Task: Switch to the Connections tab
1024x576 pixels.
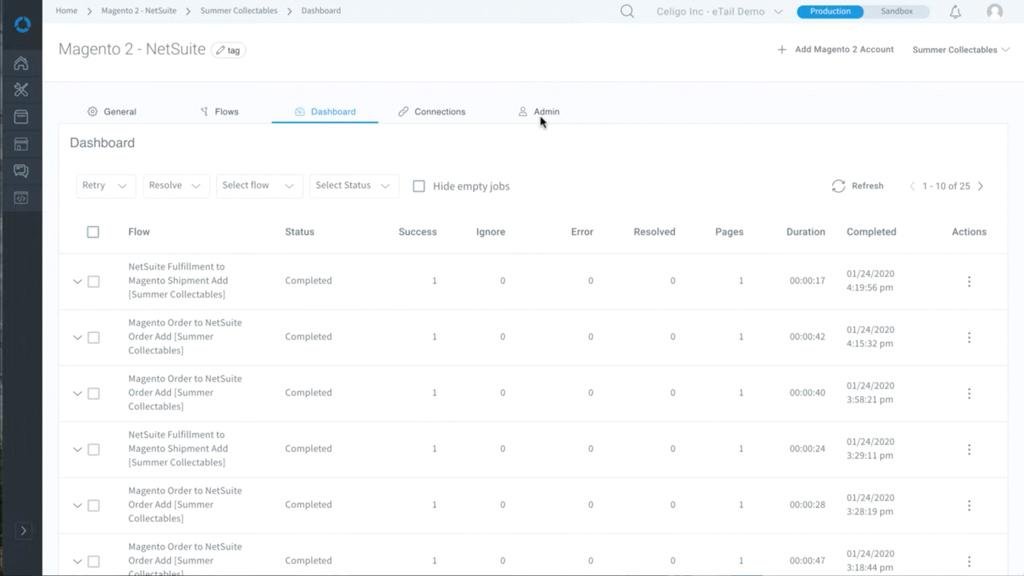Action: pyautogui.click(x=432, y=112)
